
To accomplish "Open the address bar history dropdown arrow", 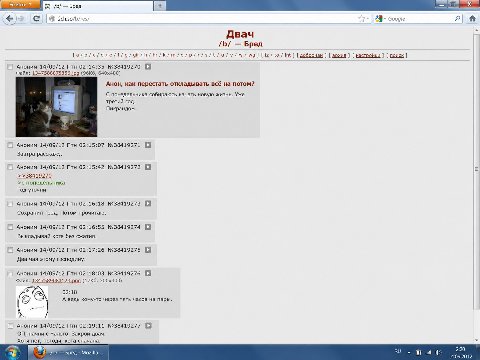I will tap(367, 19).
